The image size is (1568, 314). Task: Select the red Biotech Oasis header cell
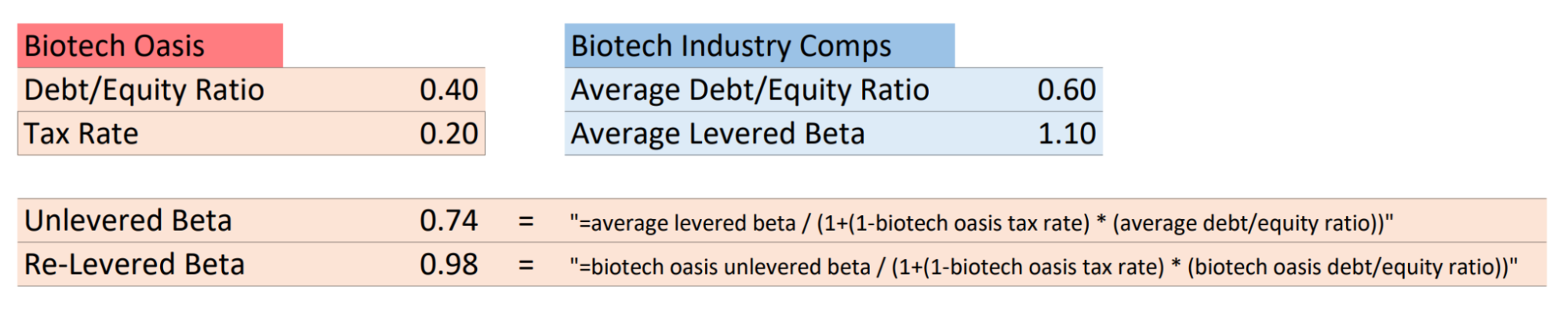(149, 46)
